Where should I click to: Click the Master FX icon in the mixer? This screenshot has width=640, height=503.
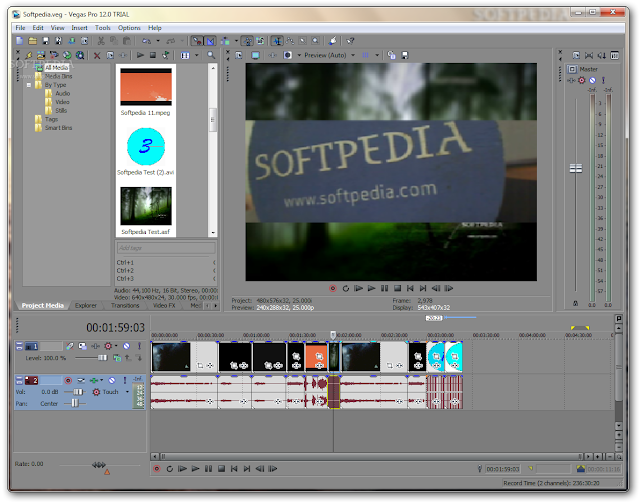(582, 80)
